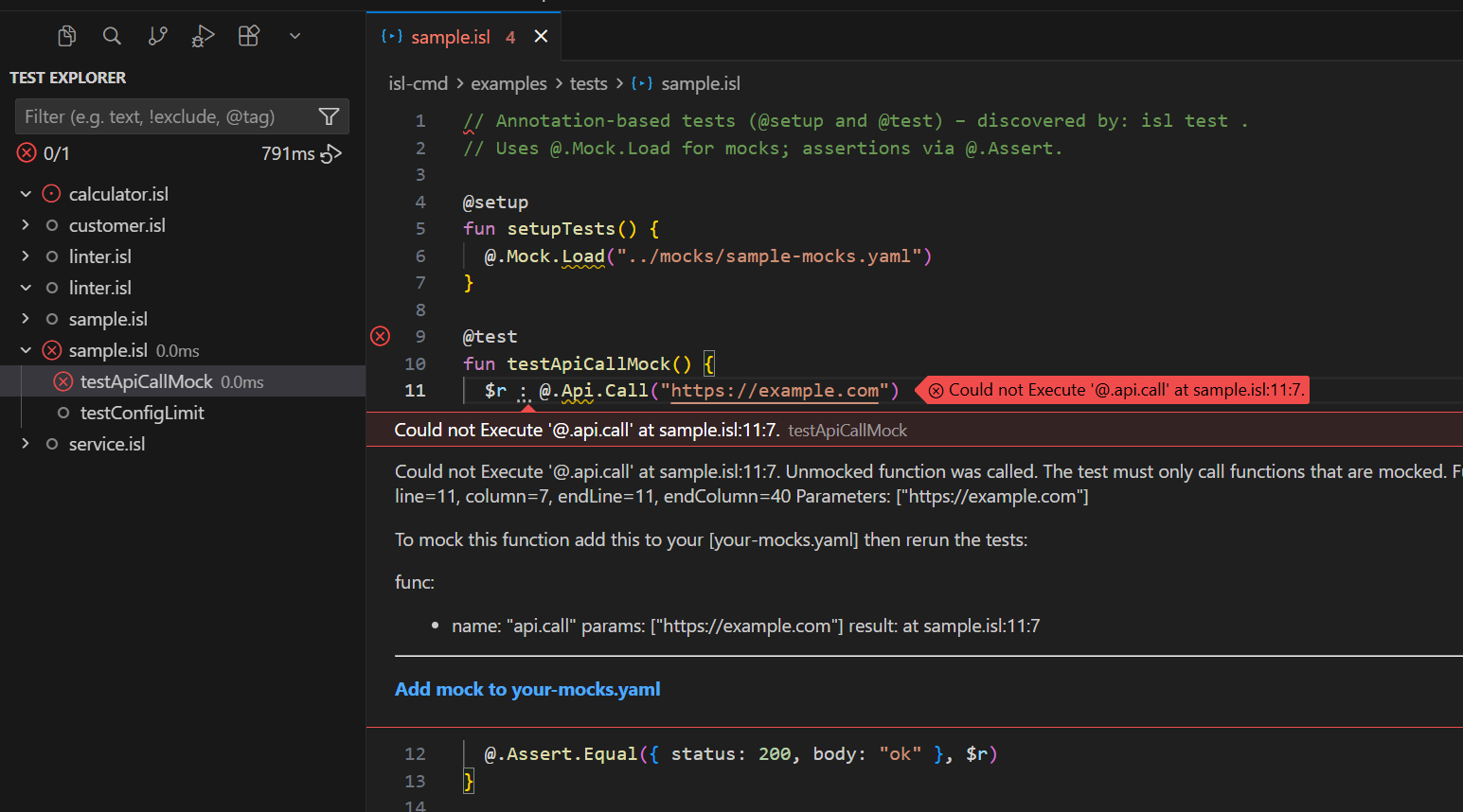Screen dimensions: 1463x812
Task: Open the tests breadcrumb menu
Action: (x=588, y=83)
